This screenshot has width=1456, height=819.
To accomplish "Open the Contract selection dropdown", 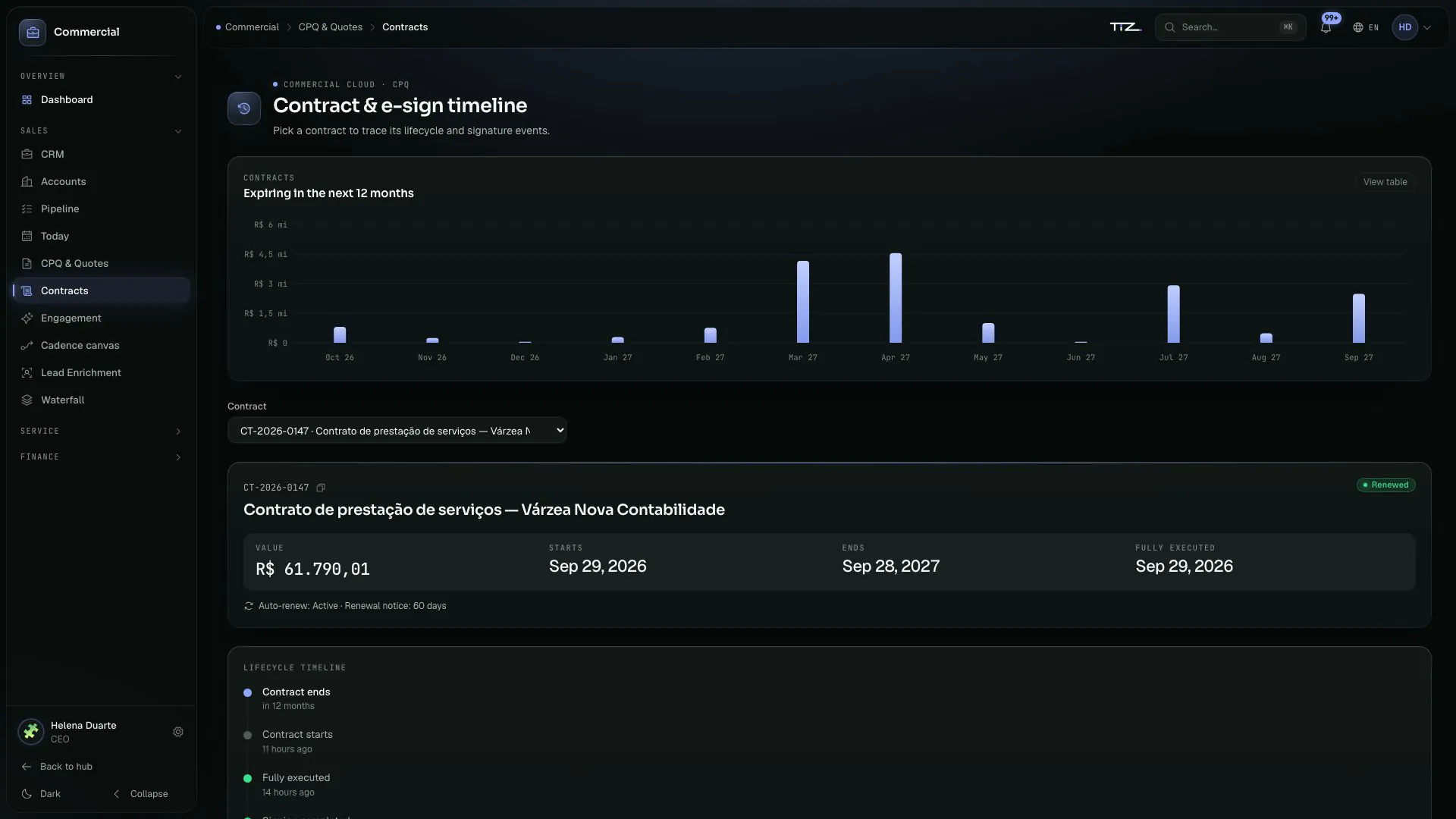I will pos(397,430).
